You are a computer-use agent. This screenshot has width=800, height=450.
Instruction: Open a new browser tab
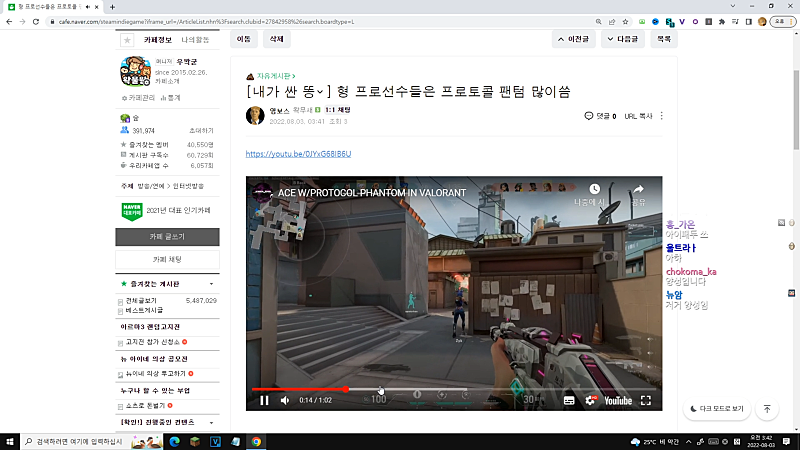pyautogui.click(x=112, y=7)
